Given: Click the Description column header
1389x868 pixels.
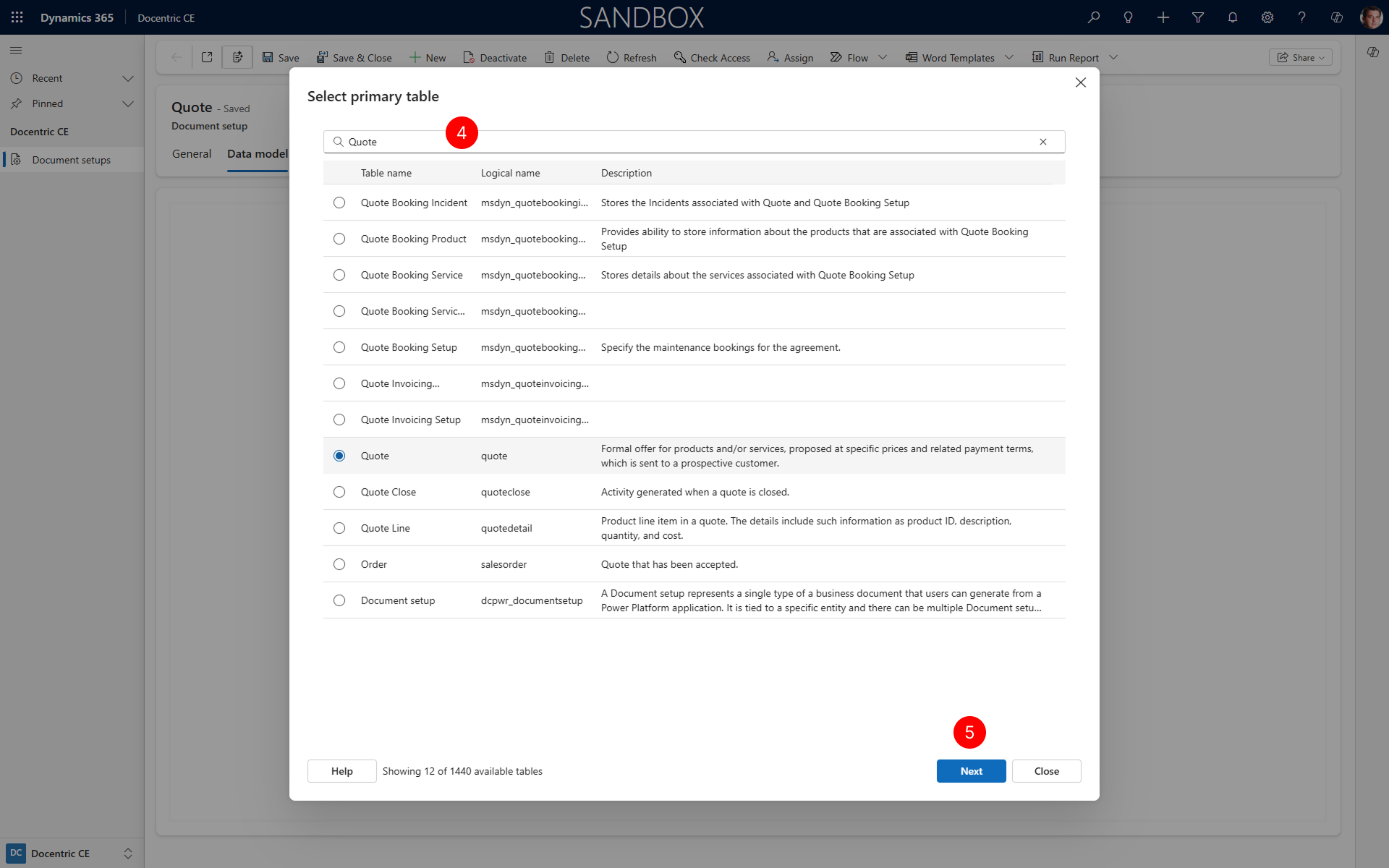Looking at the screenshot, I should pos(626,173).
